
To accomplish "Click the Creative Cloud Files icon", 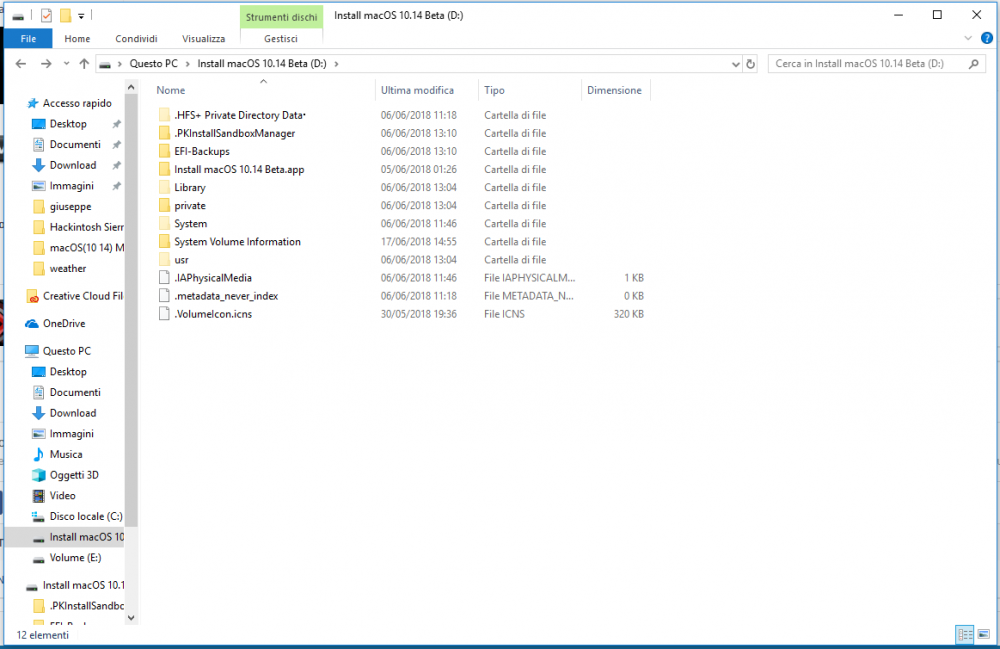I will (x=32, y=296).
